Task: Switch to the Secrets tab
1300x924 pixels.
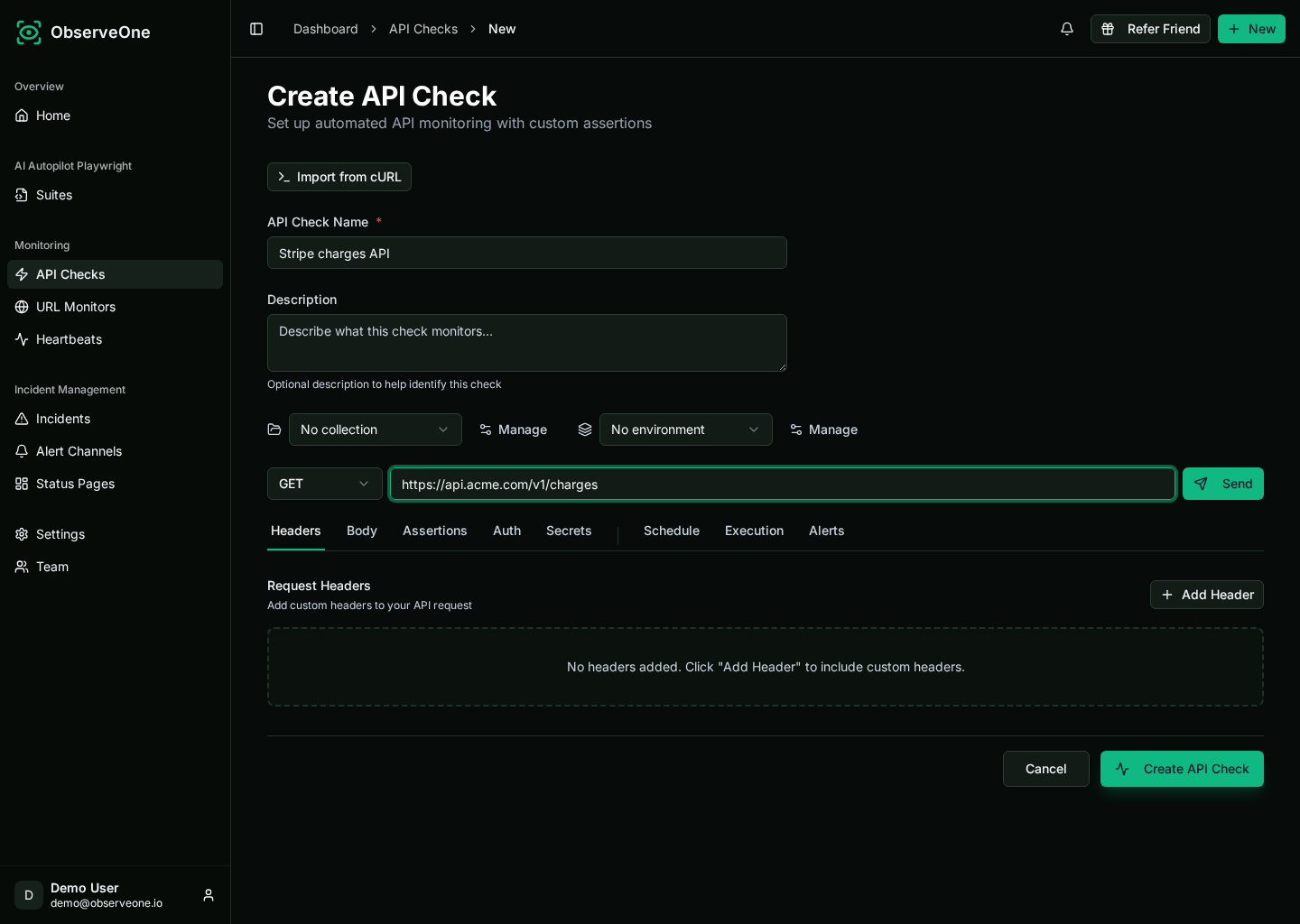Action: coord(569,531)
